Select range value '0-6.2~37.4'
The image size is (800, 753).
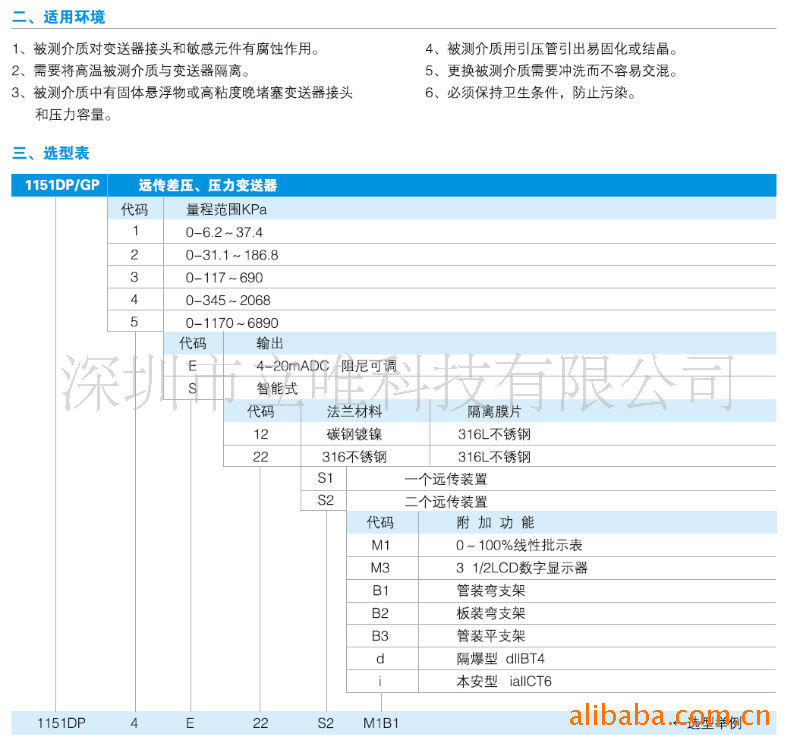point(224,233)
